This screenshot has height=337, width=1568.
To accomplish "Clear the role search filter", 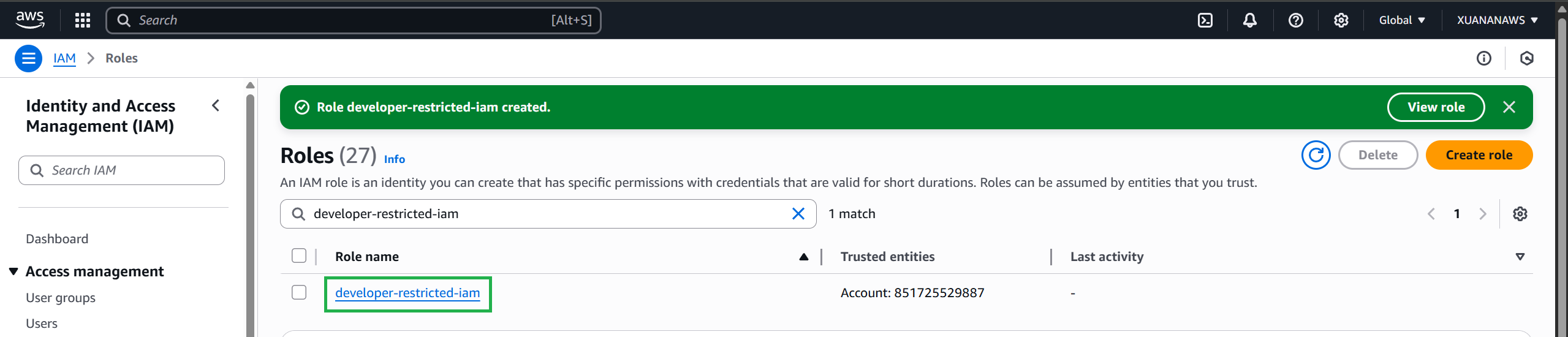I will click(x=798, y=214).
